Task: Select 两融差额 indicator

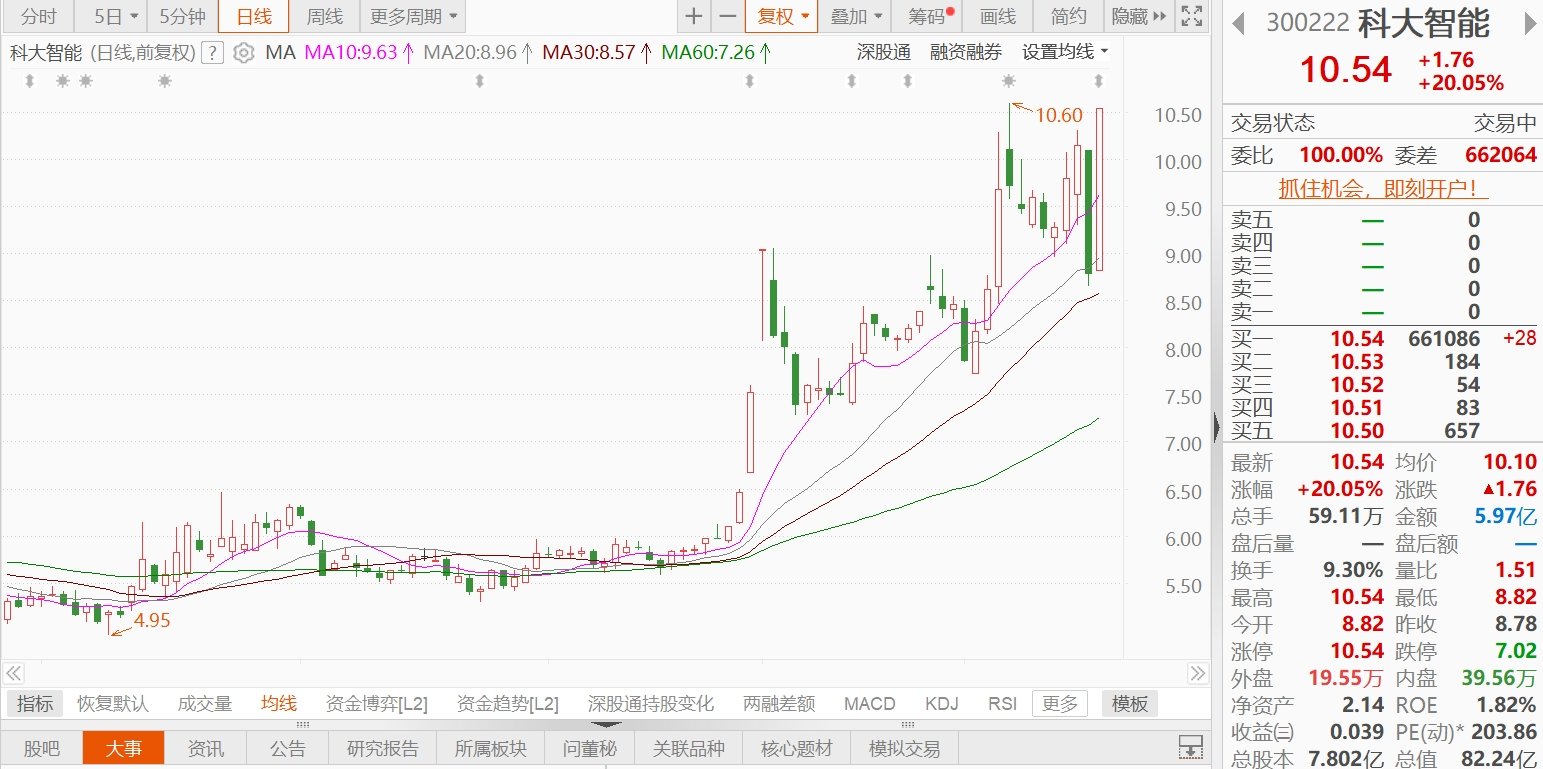Action: [x=779, y=703]
